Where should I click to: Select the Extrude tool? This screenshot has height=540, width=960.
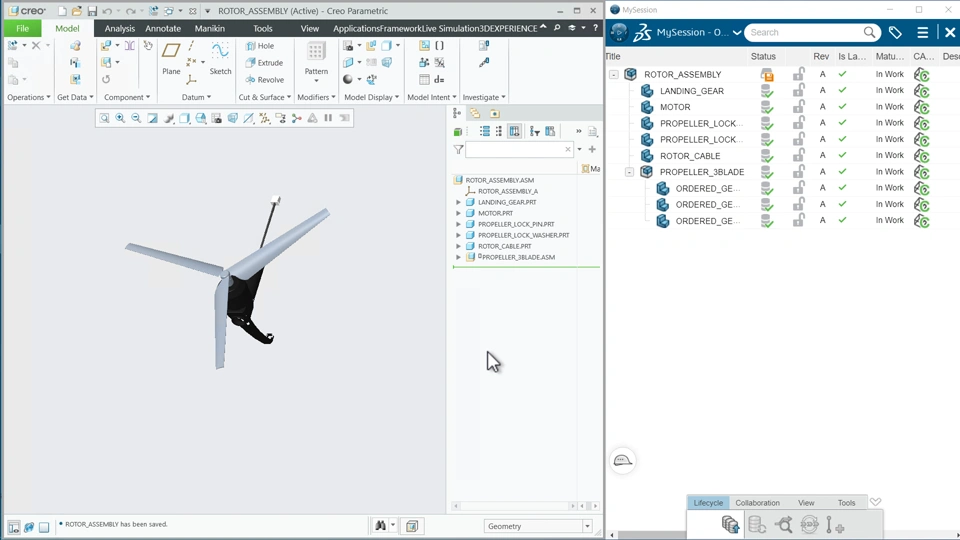[x=264, y=62]
